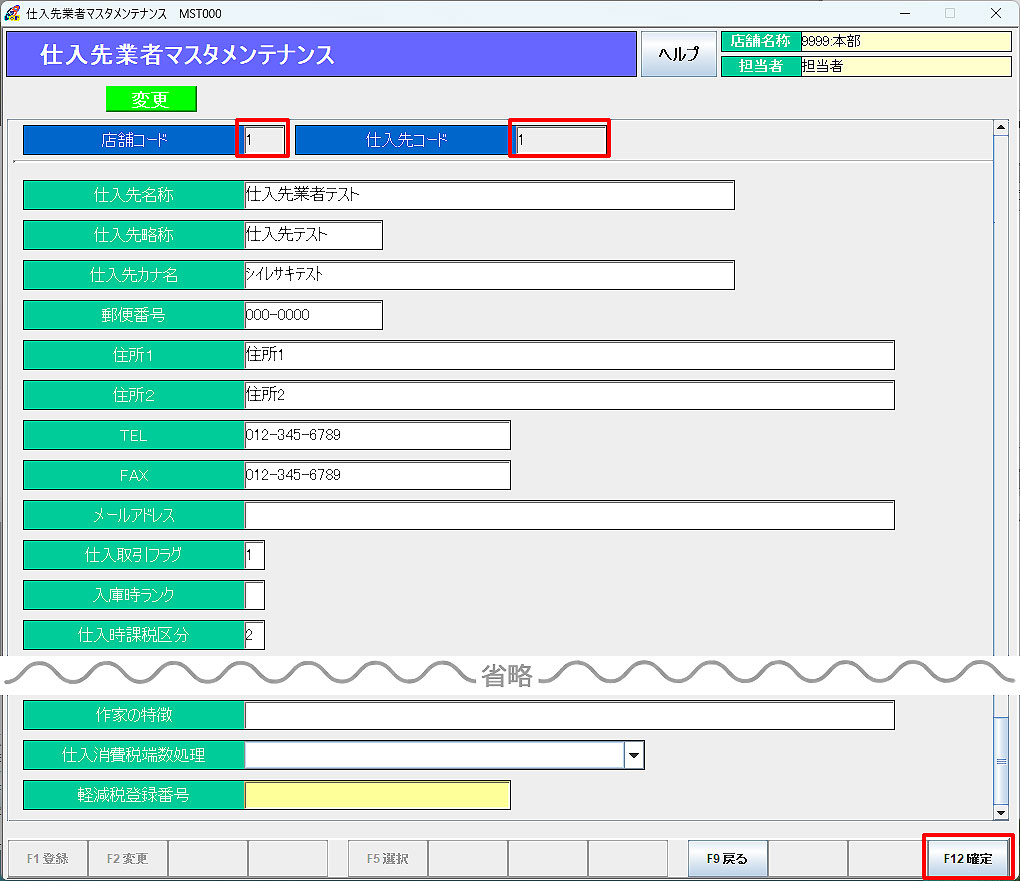Screen dimensions: 1020x881
Task: Click the F9 戻る back button
Action: (727, 858)
